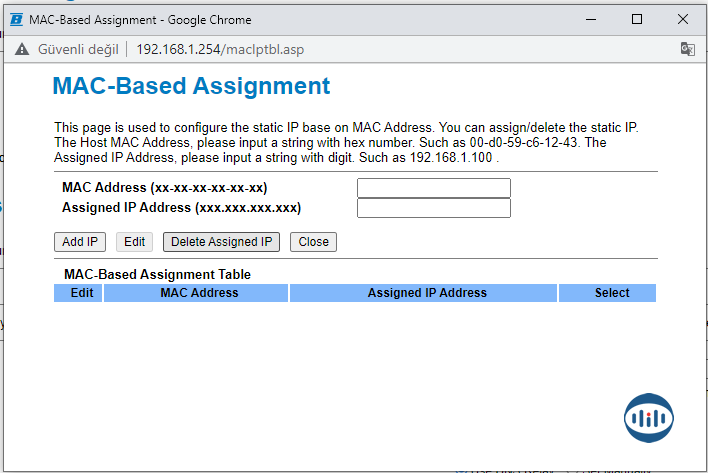Maximize the Chrome popup window
The height and width of the screenshot is (473, 708).
pyautogui.click(x=637, y=19)
